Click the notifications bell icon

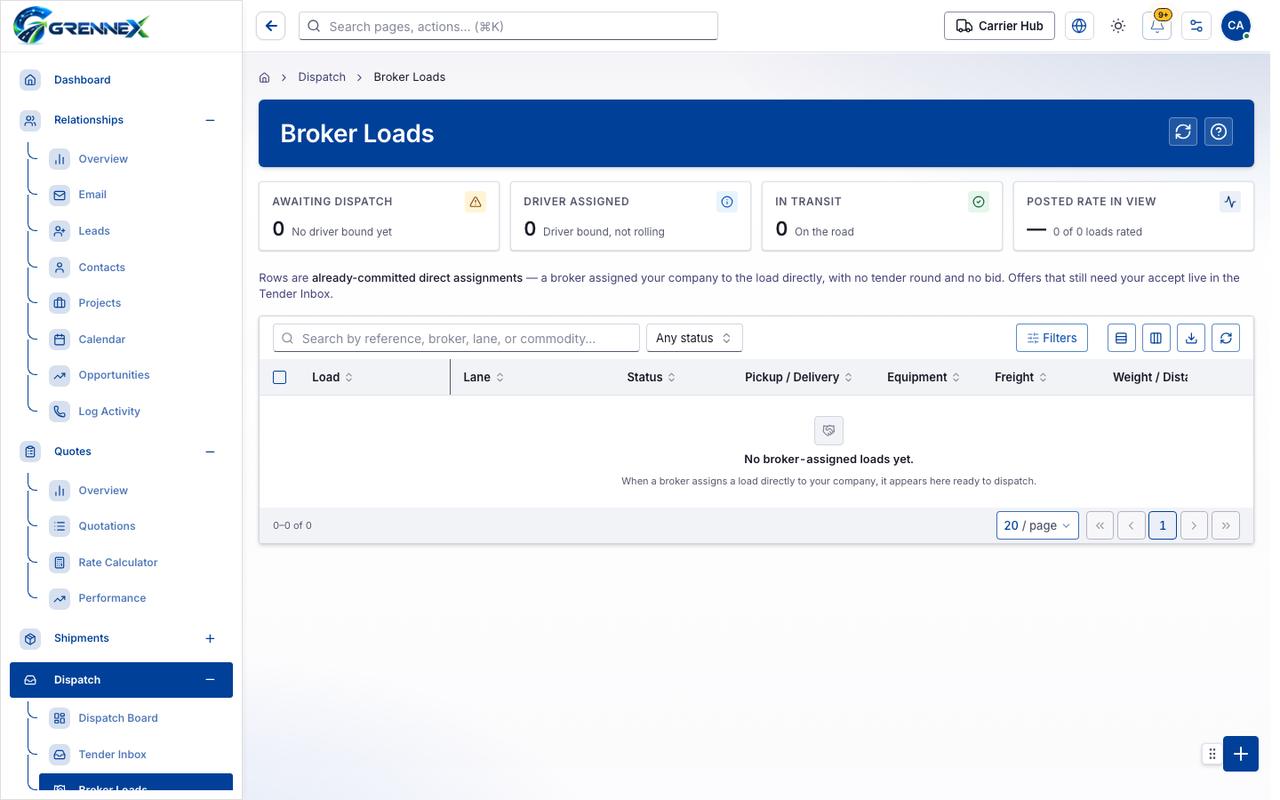[x=1157, y=26]
